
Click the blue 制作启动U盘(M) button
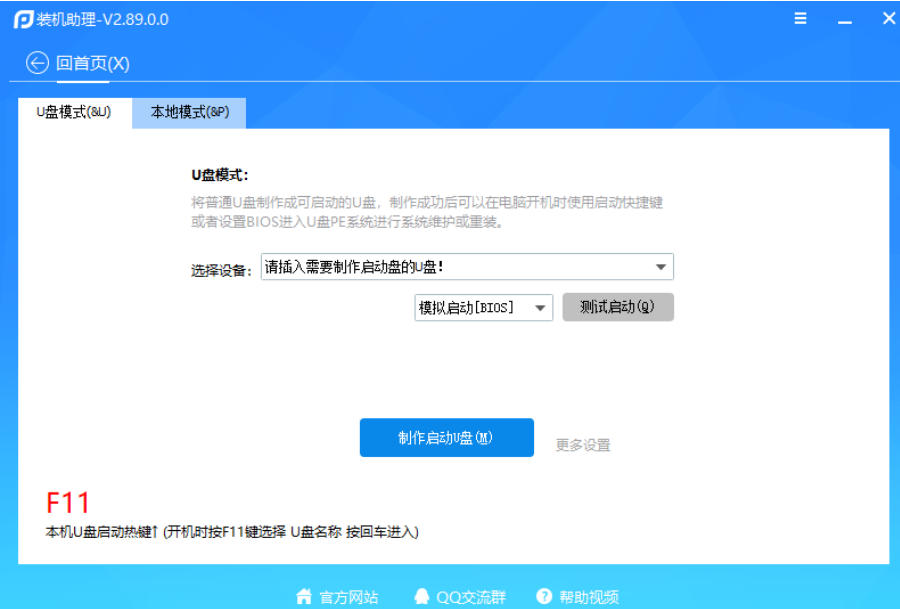coord(448,437)
